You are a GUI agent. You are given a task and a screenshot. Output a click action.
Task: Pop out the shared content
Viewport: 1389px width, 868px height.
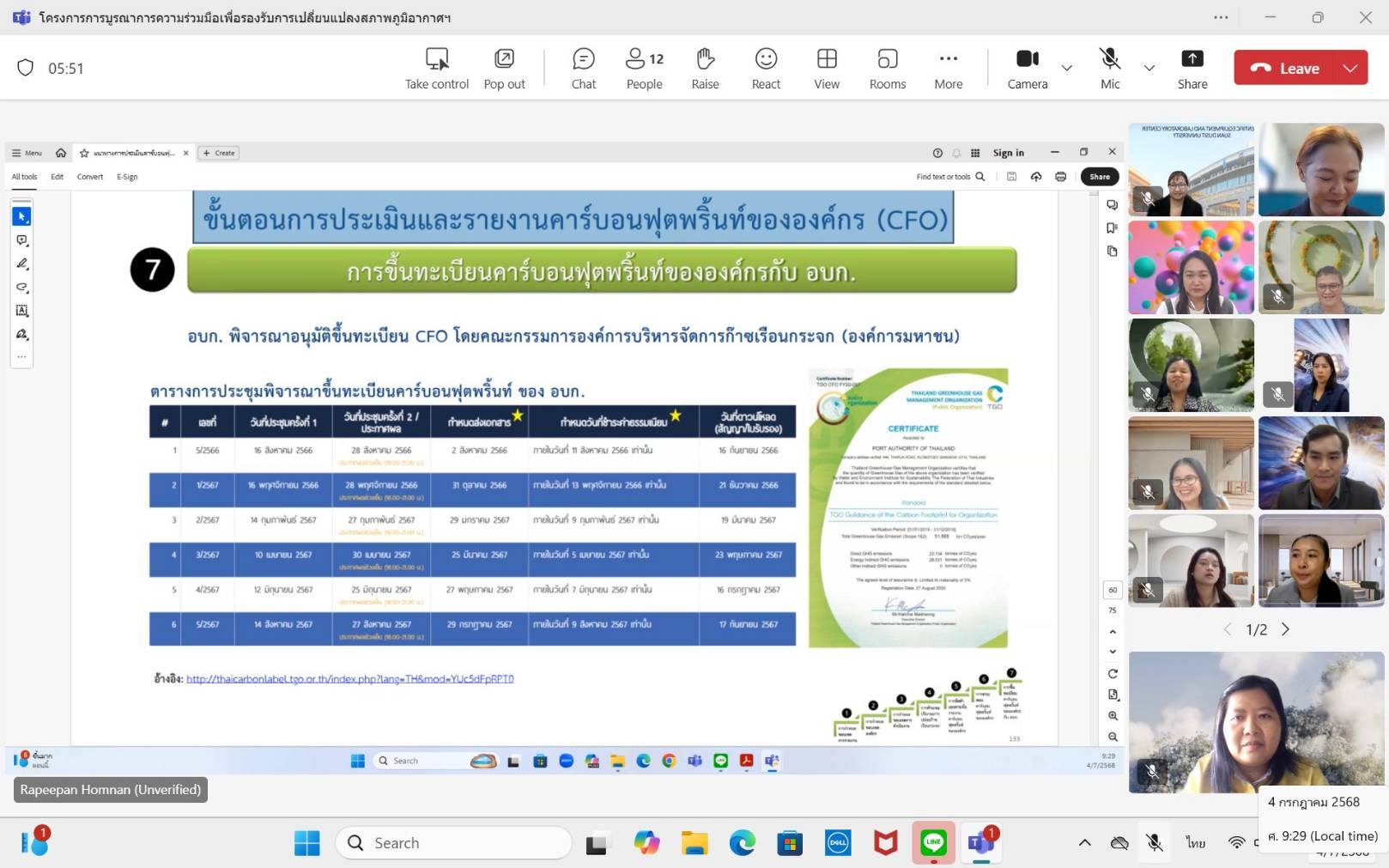pos(504,68)
